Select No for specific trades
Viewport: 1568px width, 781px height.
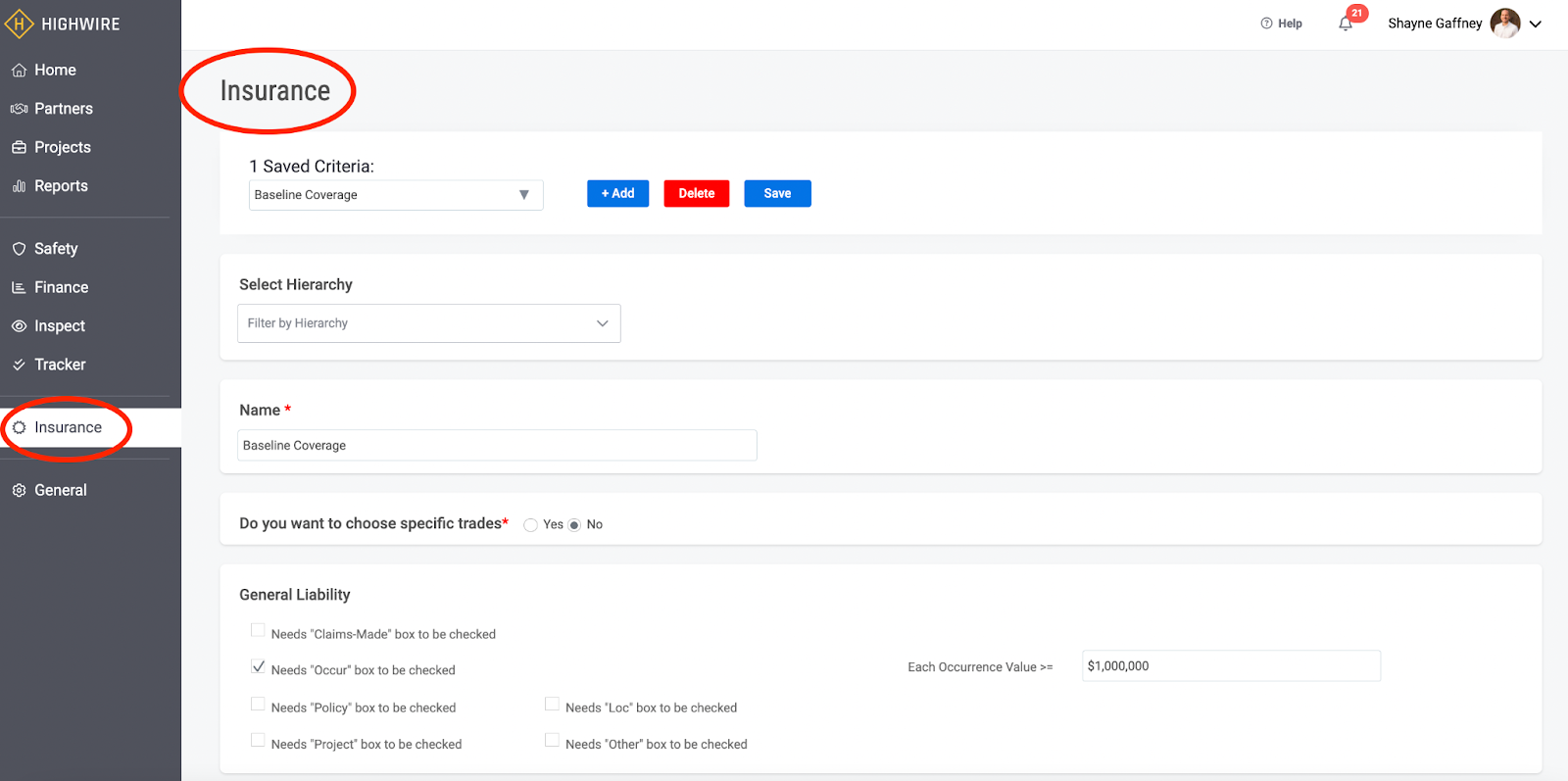coord(574,525)
